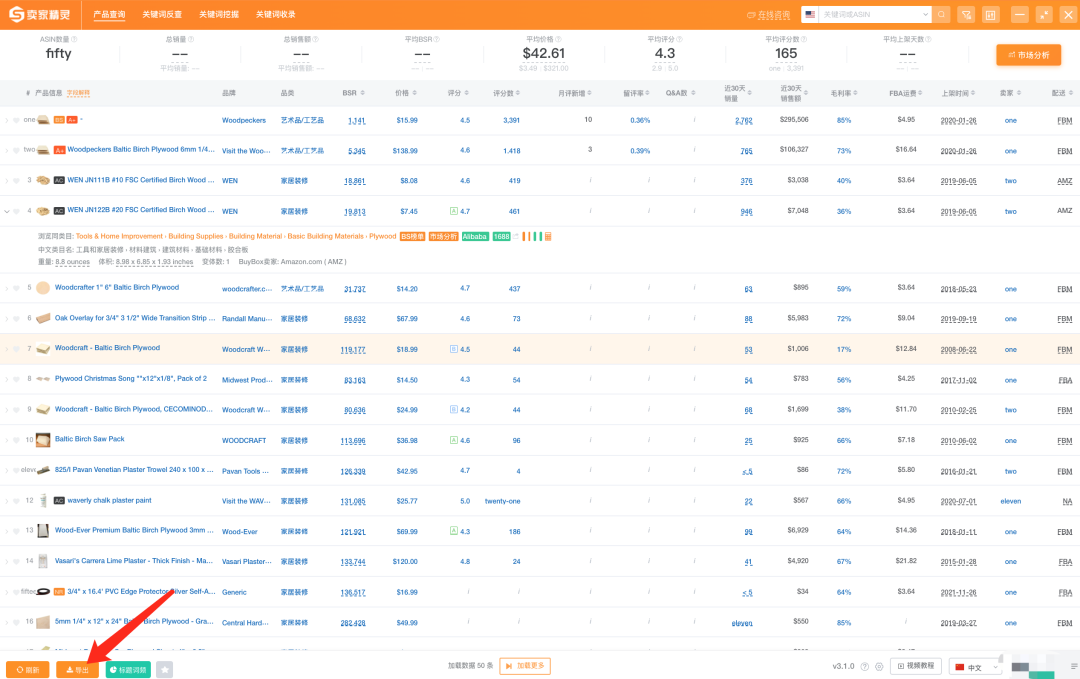The height and width of the screenshot is (679, 1080).
Task: Click the search magnifier icon
Action: pos(941,15)
